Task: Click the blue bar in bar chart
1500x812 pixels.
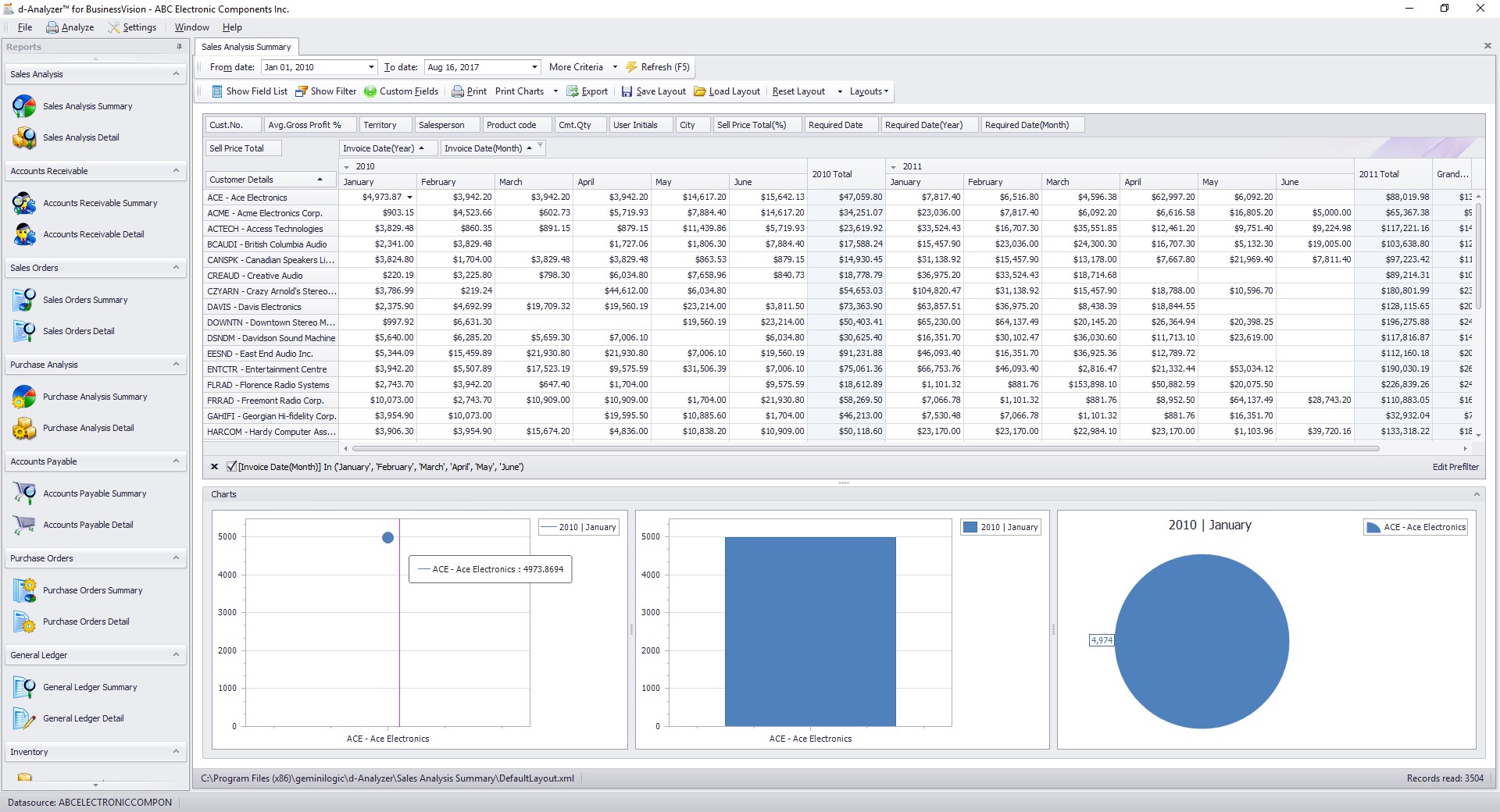Action: click(x=810, y=632)
